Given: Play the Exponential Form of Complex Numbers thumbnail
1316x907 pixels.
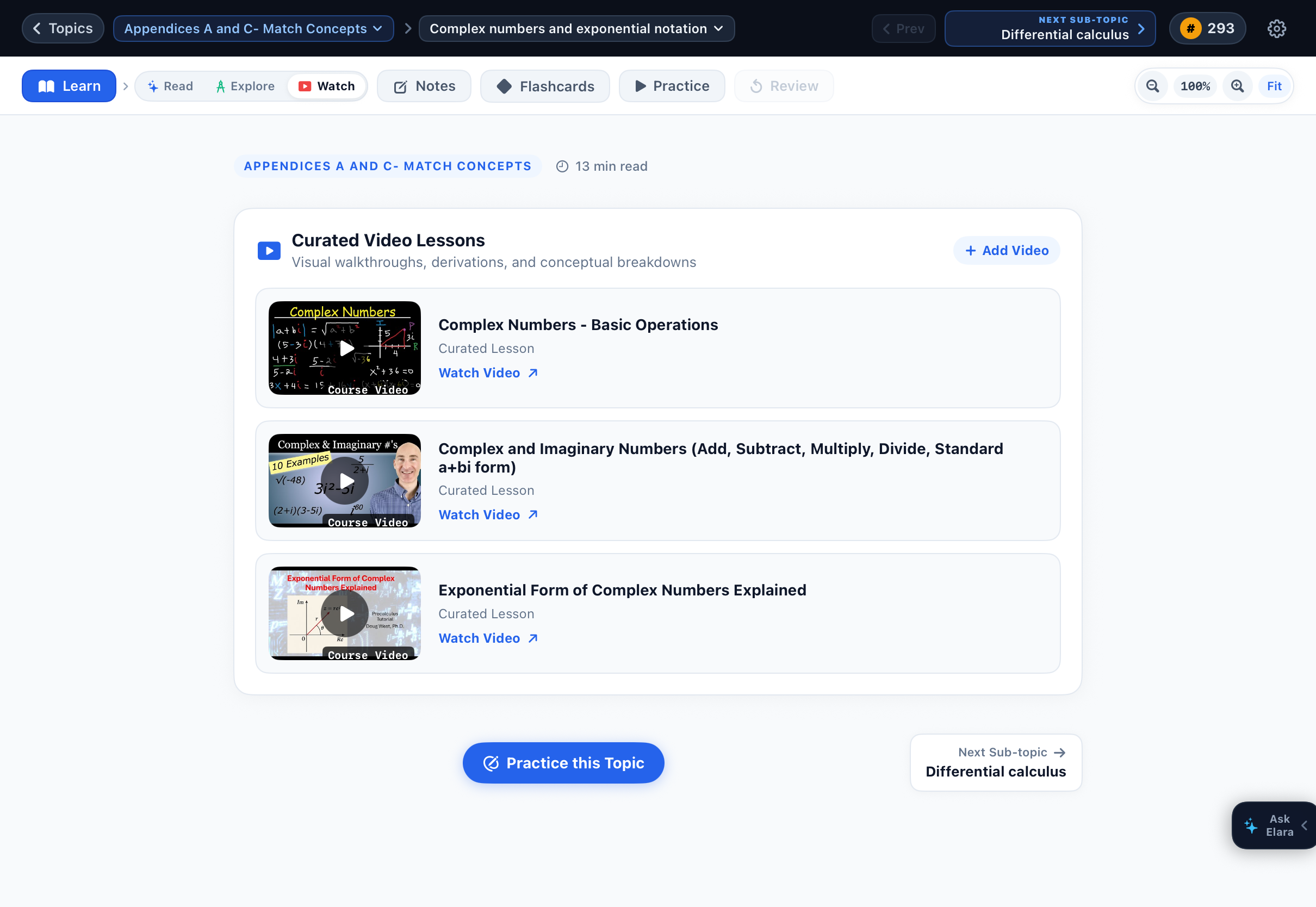Looking at the screenshot, I should (x=345, y=613).
